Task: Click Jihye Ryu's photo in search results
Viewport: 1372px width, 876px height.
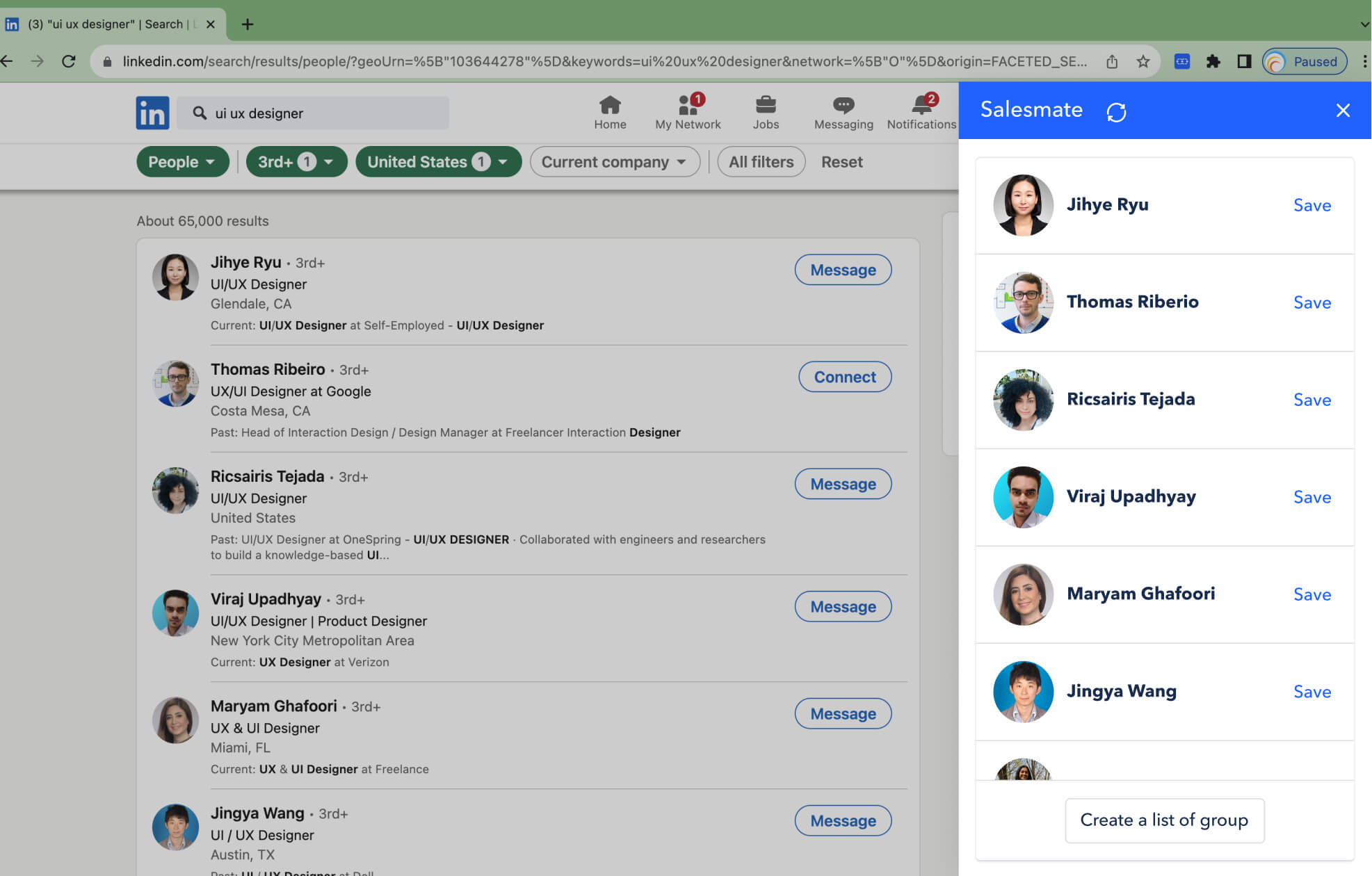Action: pyautogui.click(x=175, y=277)
